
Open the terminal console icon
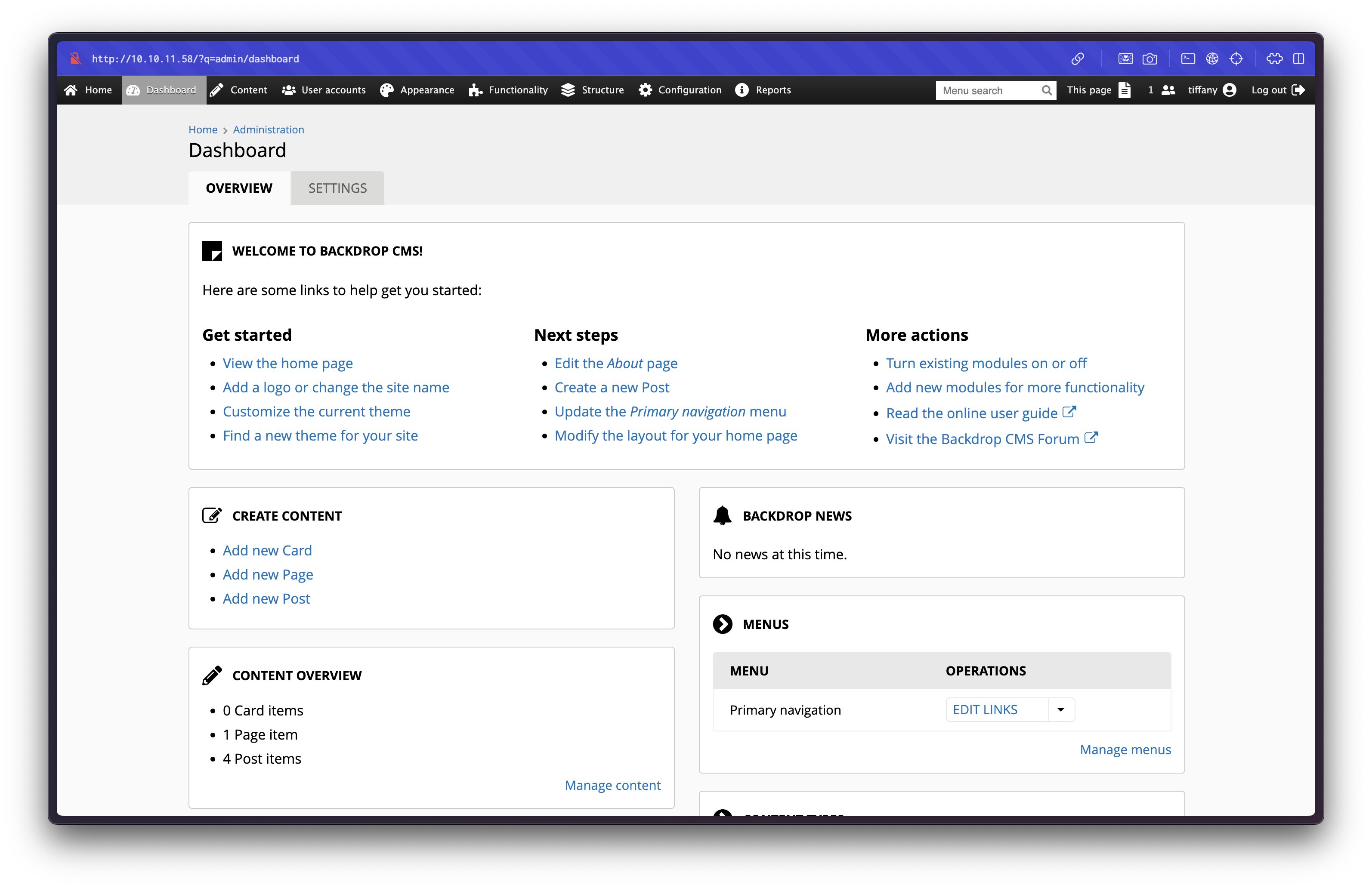click(1187, 59)
